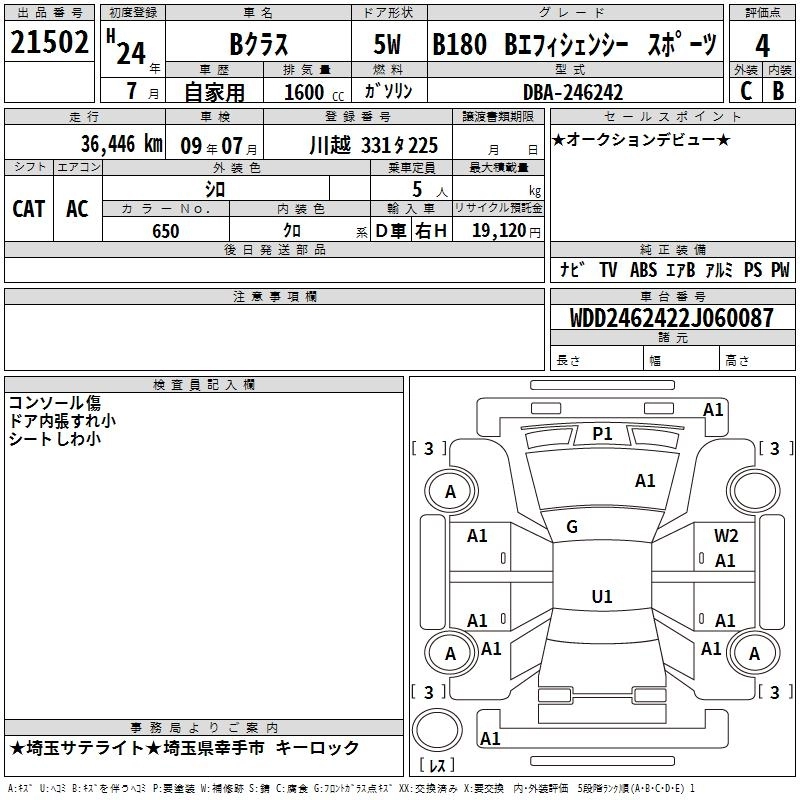Click sales point ★オークションデビュー★
Viewport: 800px width, 800px height.
point(641,139)
